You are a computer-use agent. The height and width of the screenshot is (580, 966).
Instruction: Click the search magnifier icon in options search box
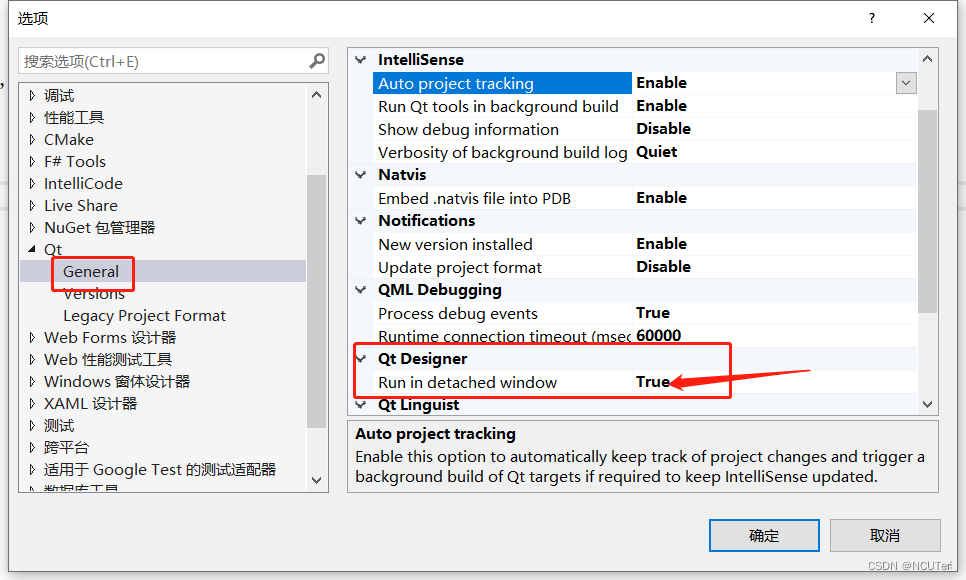(318, 60)
